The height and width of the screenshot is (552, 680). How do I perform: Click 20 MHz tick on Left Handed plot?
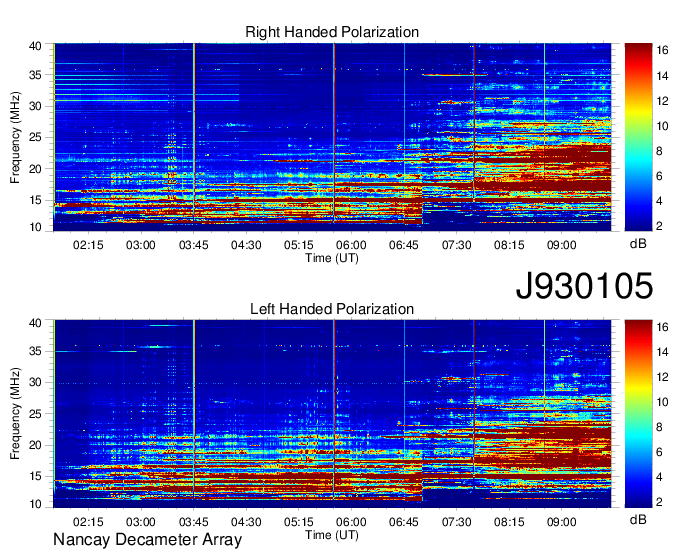pyautogui.click(x=35, y=445)
